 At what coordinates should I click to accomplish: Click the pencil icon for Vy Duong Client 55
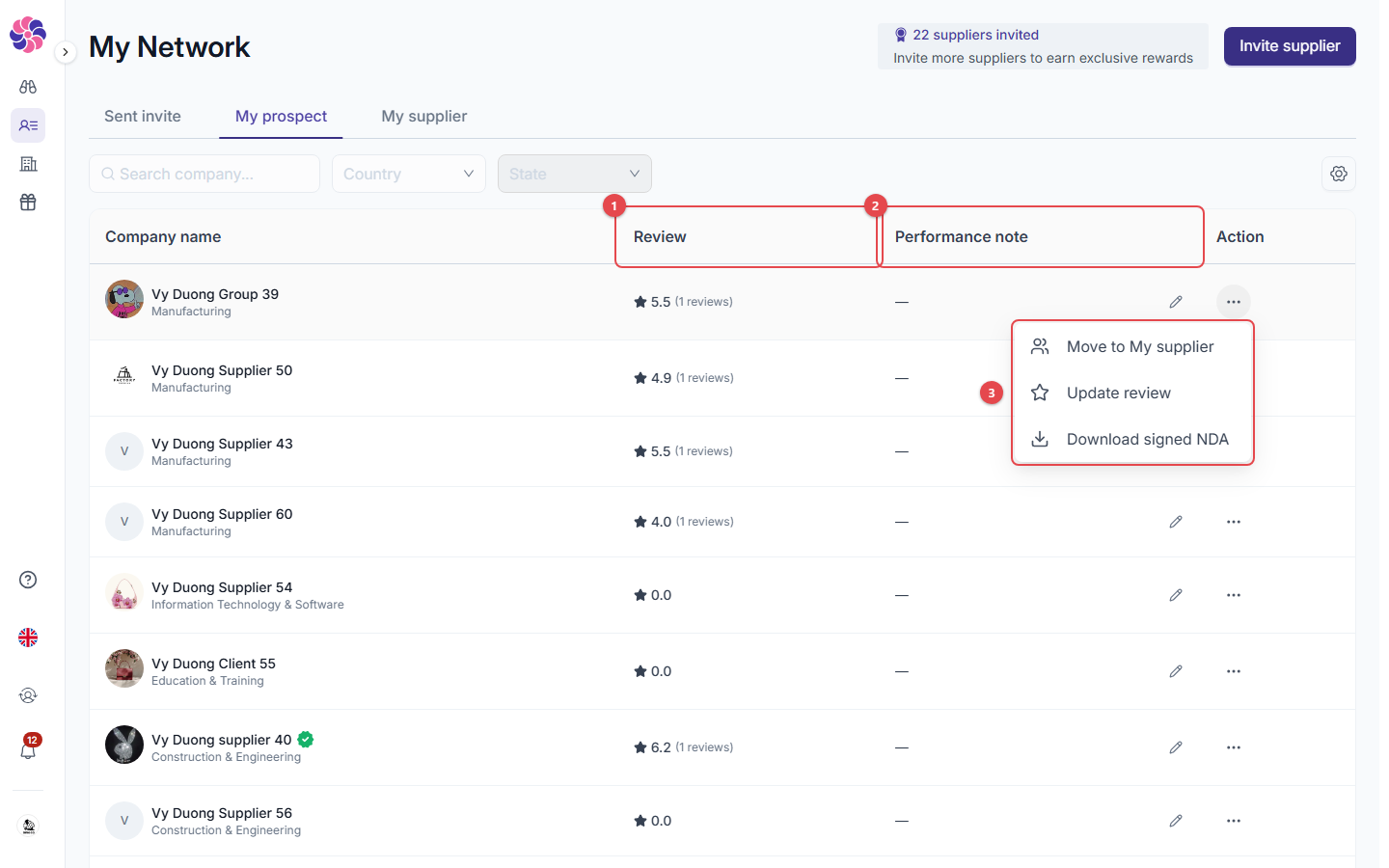tap(1176, 671)
